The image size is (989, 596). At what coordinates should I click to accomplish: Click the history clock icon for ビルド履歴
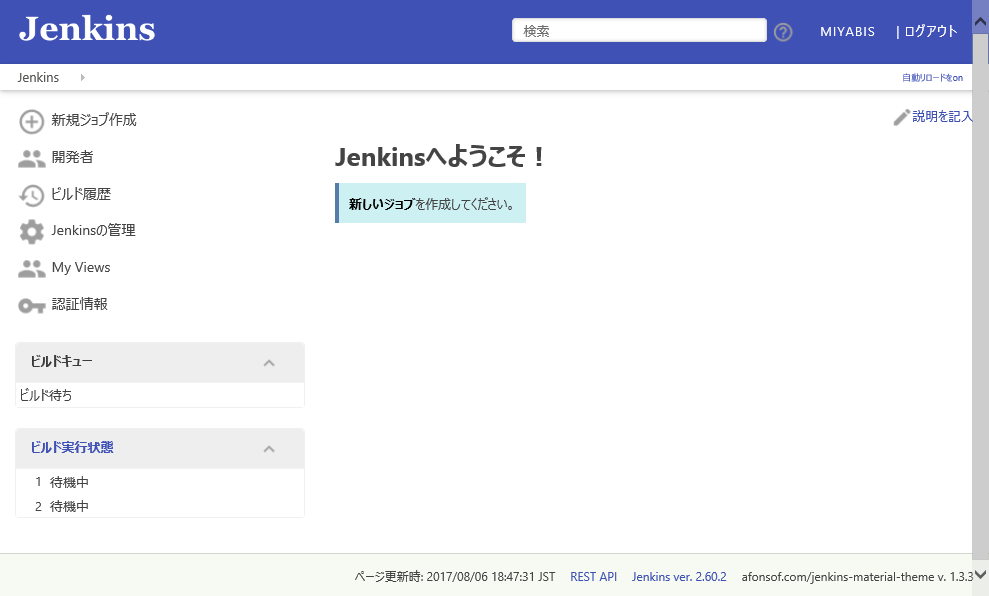tap(32, 196)
